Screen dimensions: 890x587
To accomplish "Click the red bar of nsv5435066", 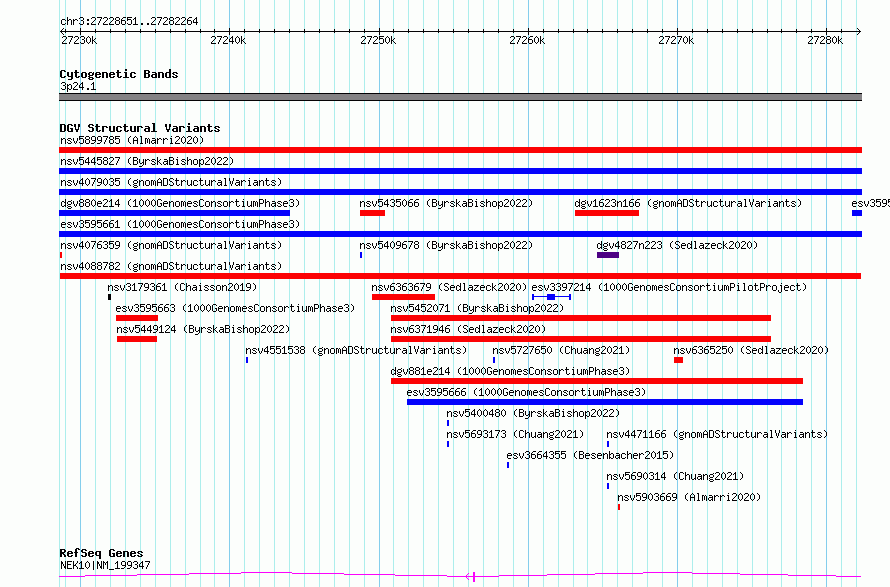I will point(372,213).
